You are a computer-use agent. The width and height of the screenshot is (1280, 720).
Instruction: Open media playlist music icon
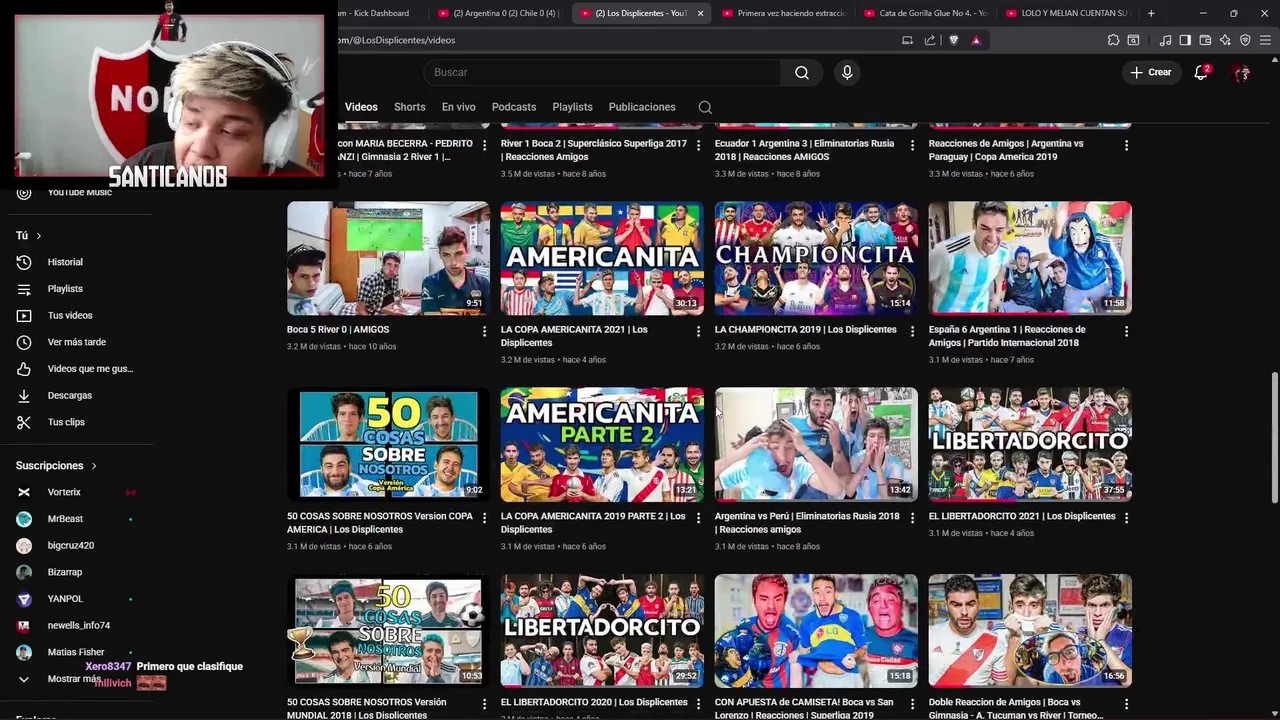(1165, 40)
